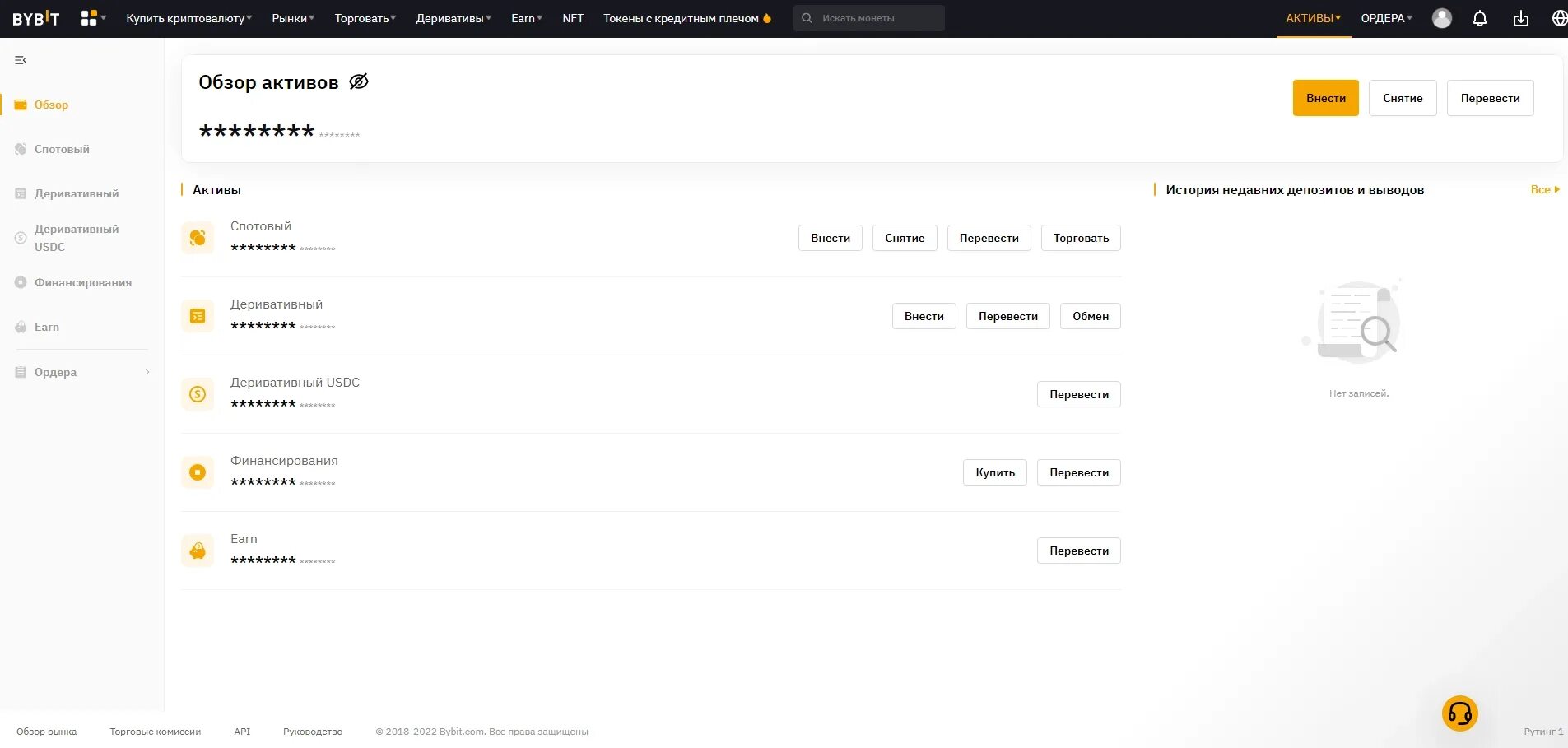Open Руководство footer link

[313, 732]
